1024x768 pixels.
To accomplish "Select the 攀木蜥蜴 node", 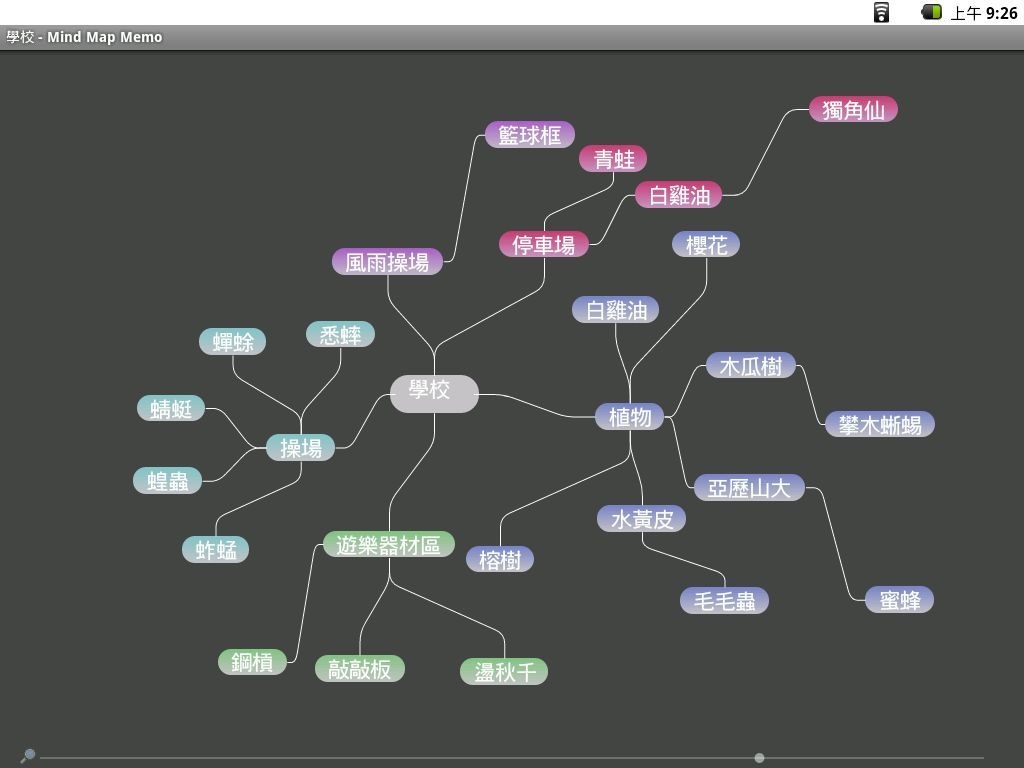I will pos(879,425).
